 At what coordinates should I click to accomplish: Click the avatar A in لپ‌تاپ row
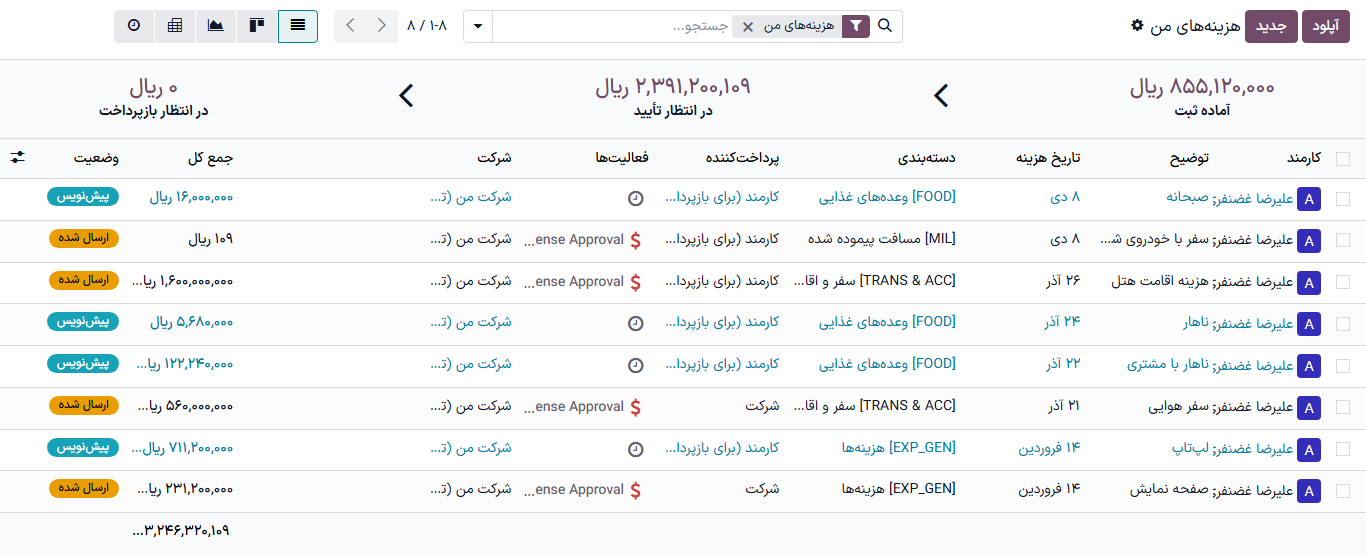click(1309, 450)
